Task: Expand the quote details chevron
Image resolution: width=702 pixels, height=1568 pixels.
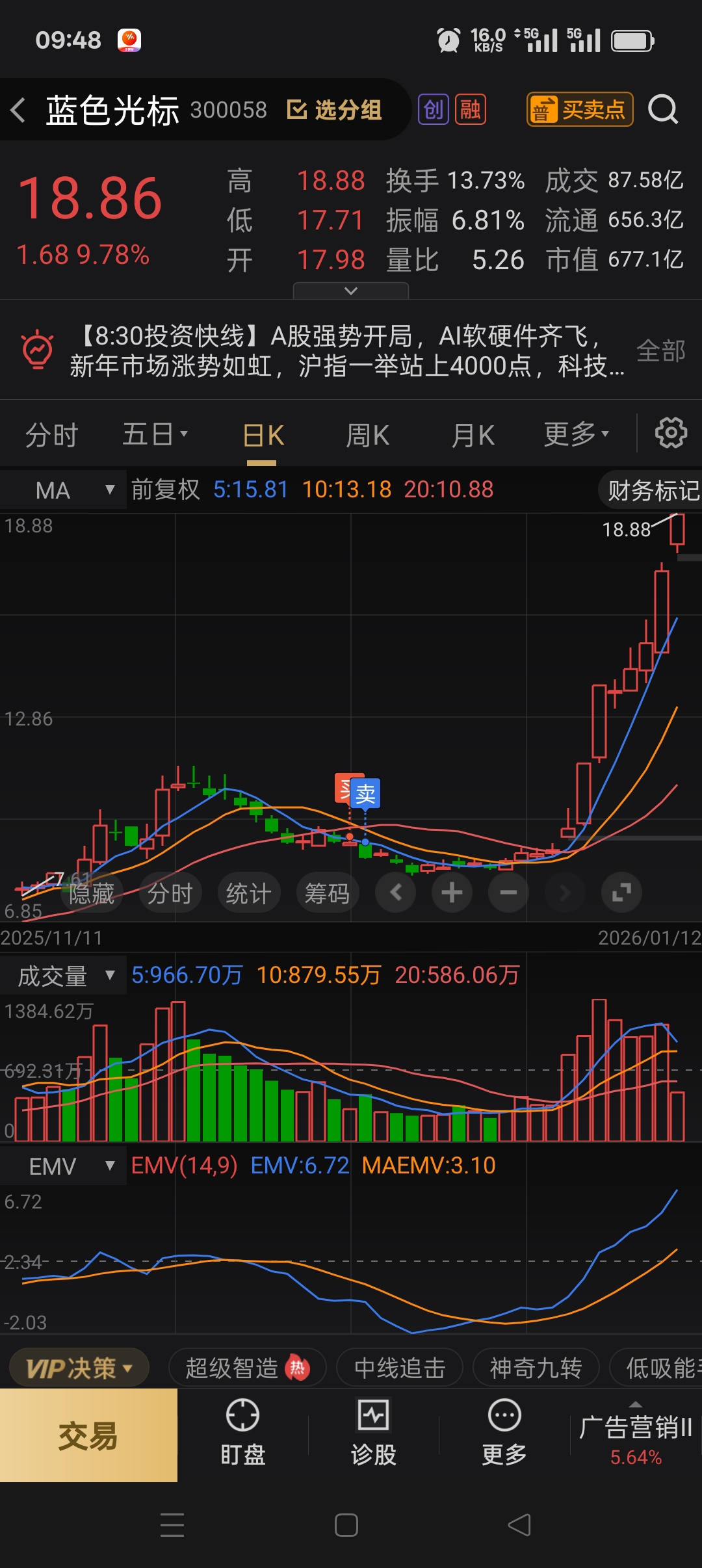Action: tap(351, 291)
